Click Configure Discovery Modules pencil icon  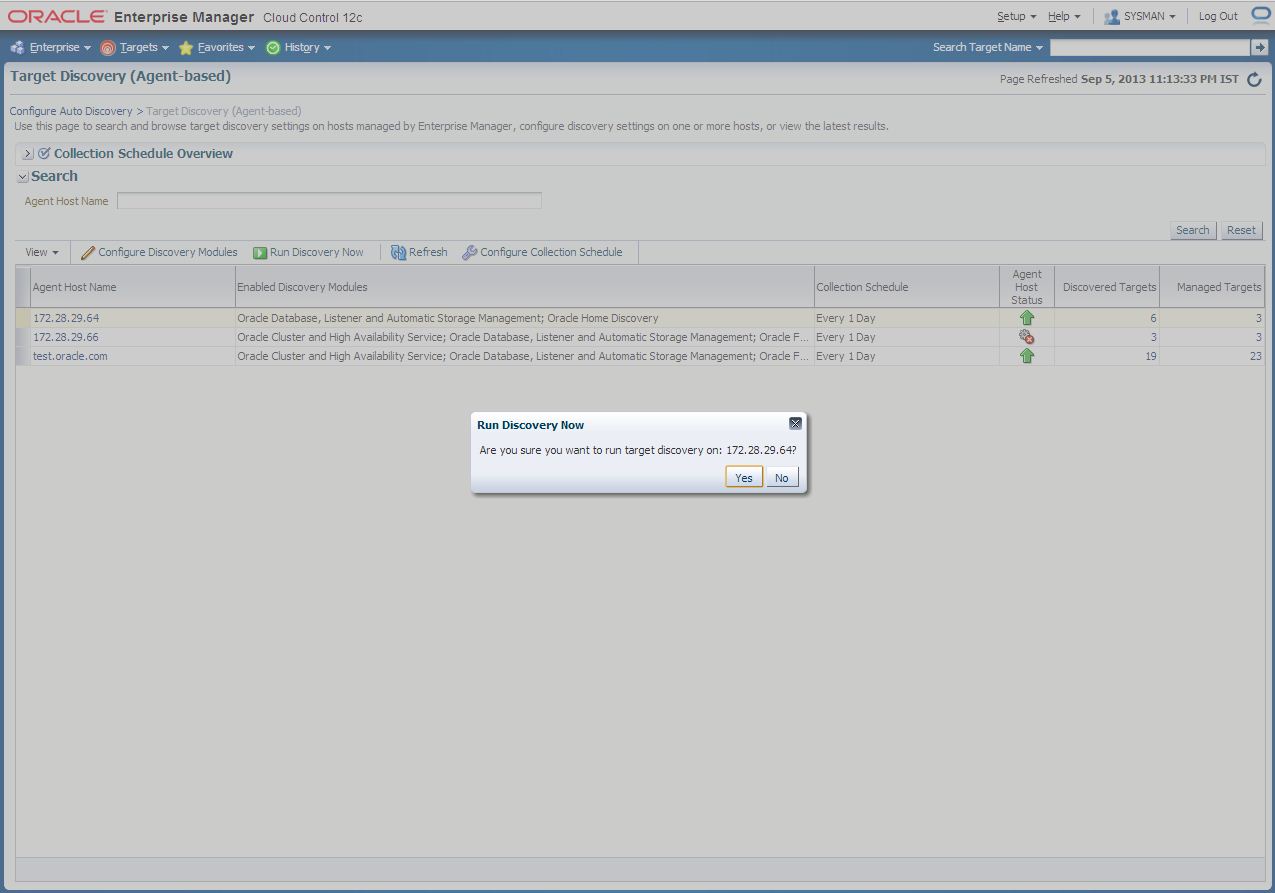(x=88, y=253)
